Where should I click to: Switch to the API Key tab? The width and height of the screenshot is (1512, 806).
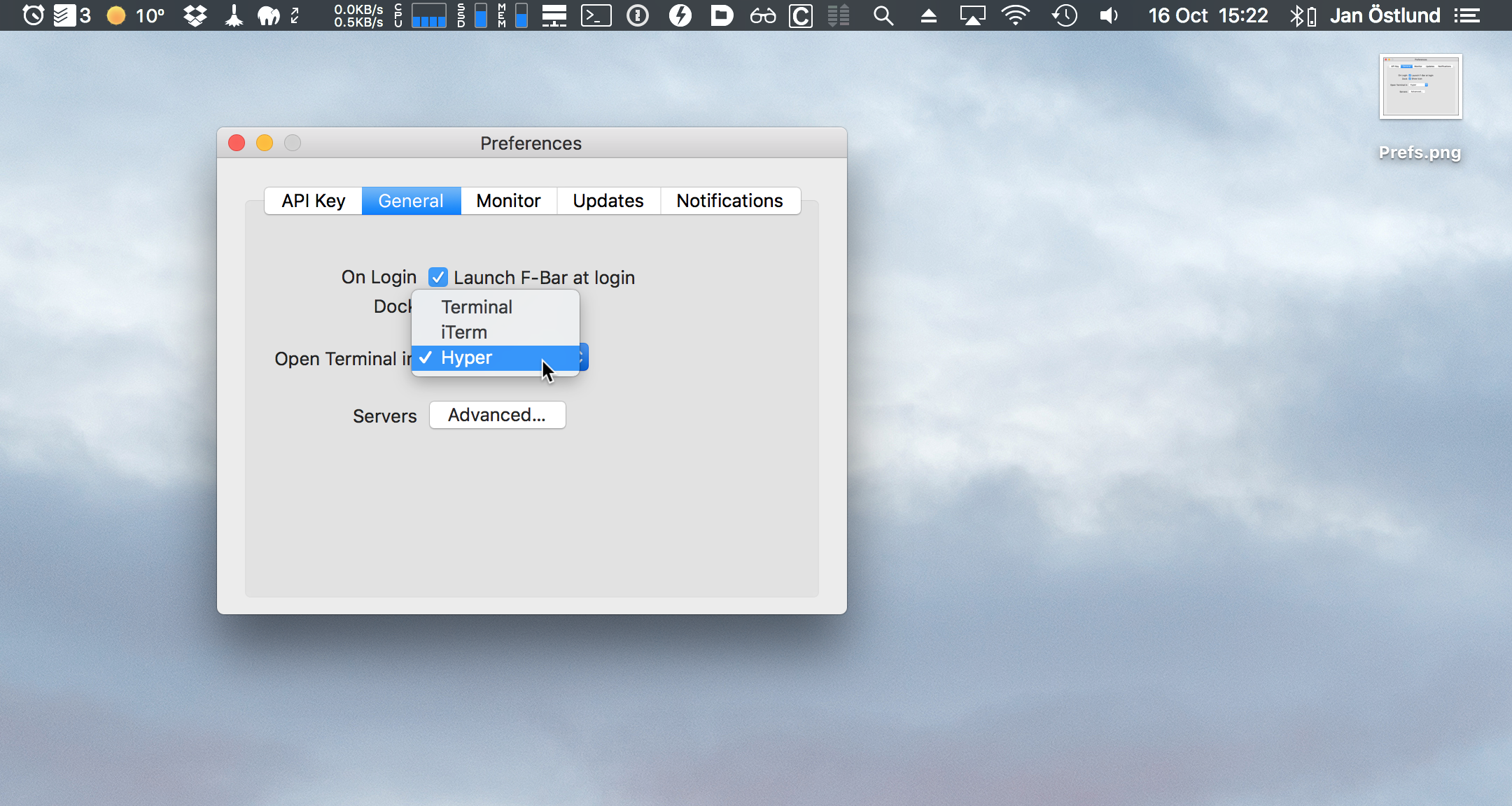(x=314, y=201)
